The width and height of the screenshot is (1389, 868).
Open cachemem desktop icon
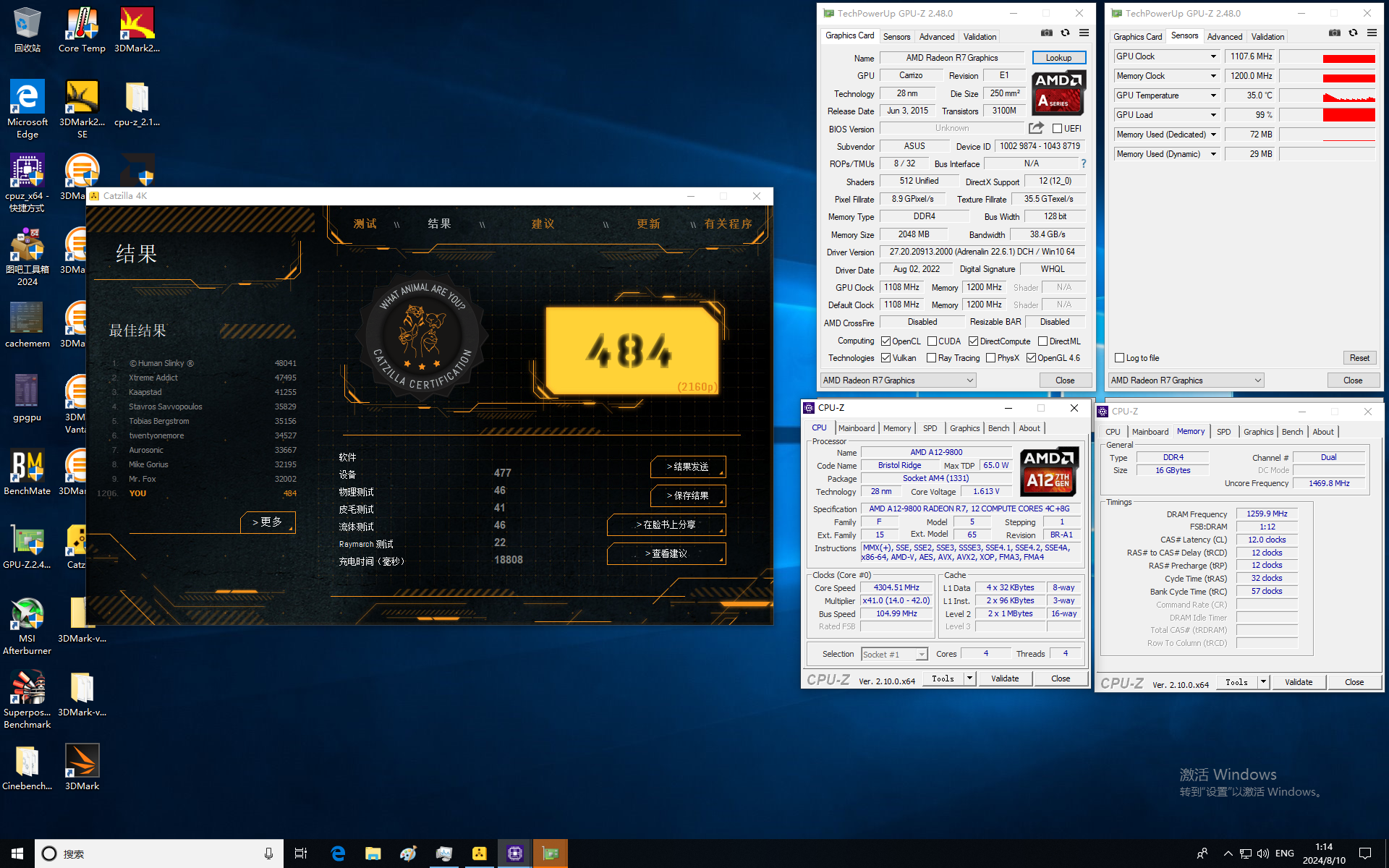point(27,325)
